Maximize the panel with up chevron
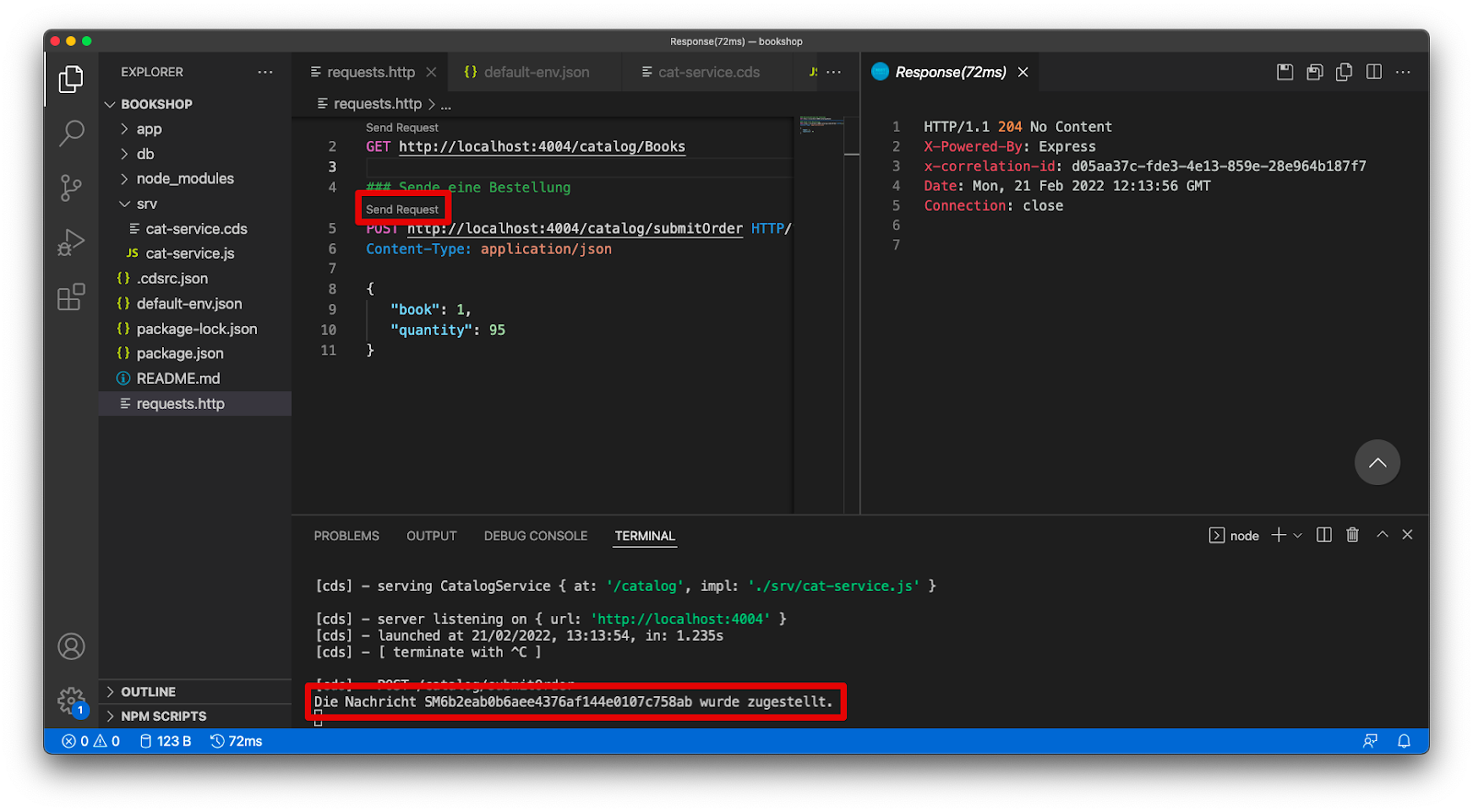The width and height of the screenshot is (1473, 812). coord(1382,535)
